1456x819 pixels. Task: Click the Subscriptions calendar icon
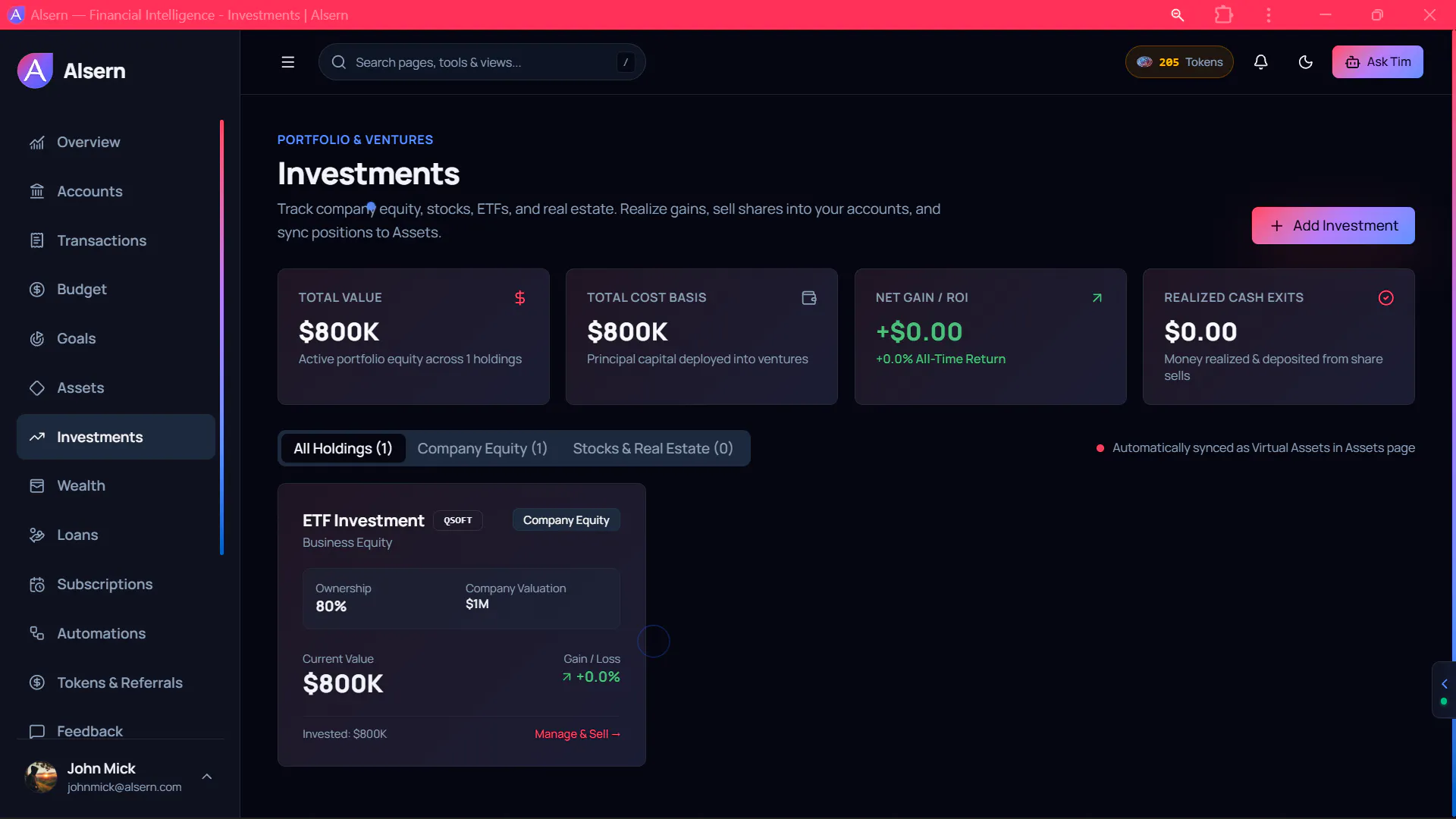click(37, 585)
